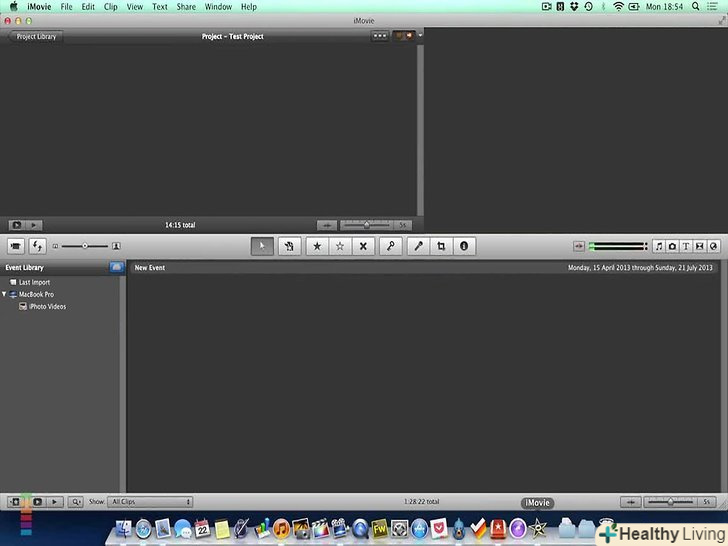Open the Keyword key tool
Screen dimensions: 728x546
pyautogui.click(x=391, y=246)
